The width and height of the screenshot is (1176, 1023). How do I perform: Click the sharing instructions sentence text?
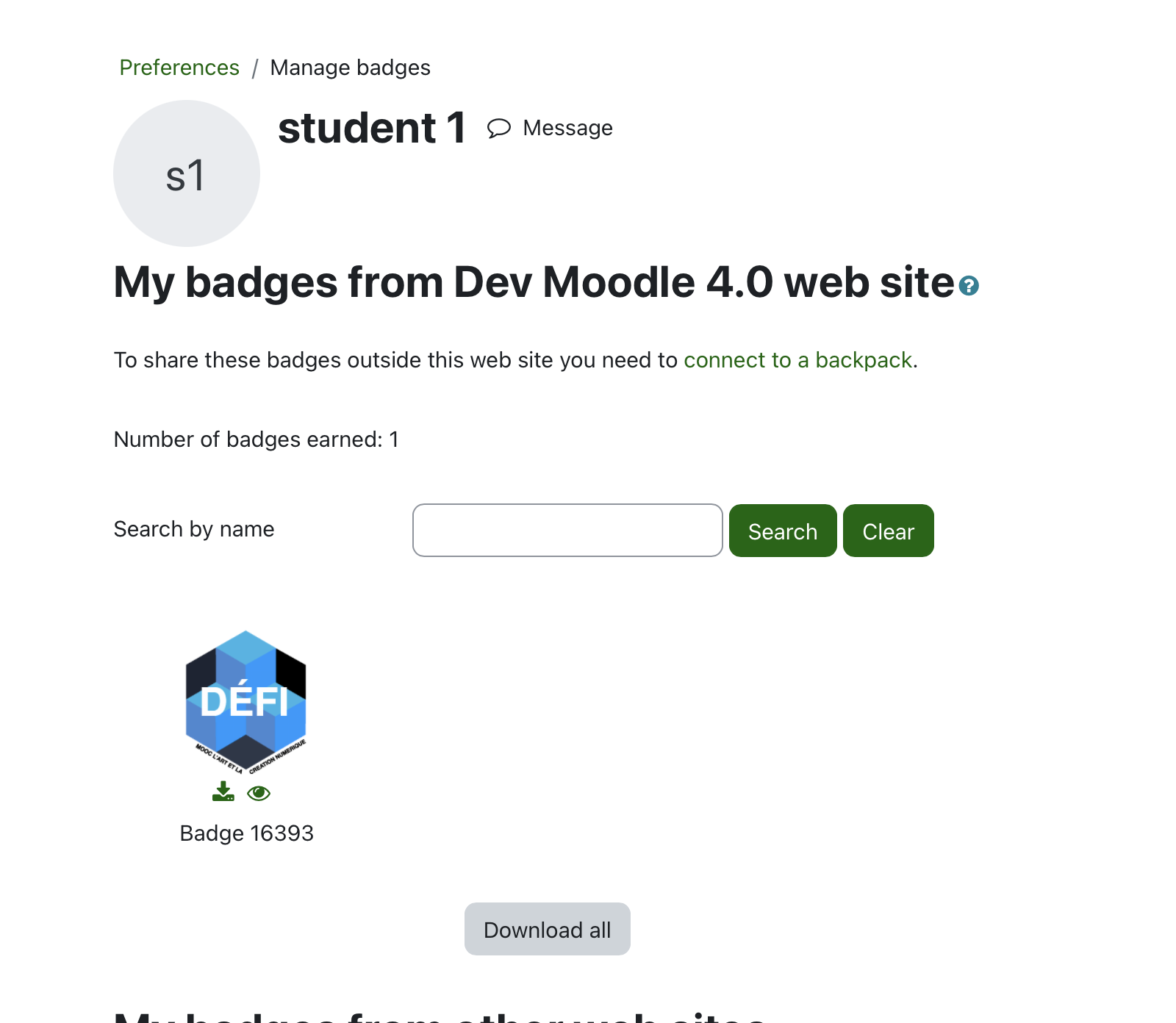click(515, 360)
